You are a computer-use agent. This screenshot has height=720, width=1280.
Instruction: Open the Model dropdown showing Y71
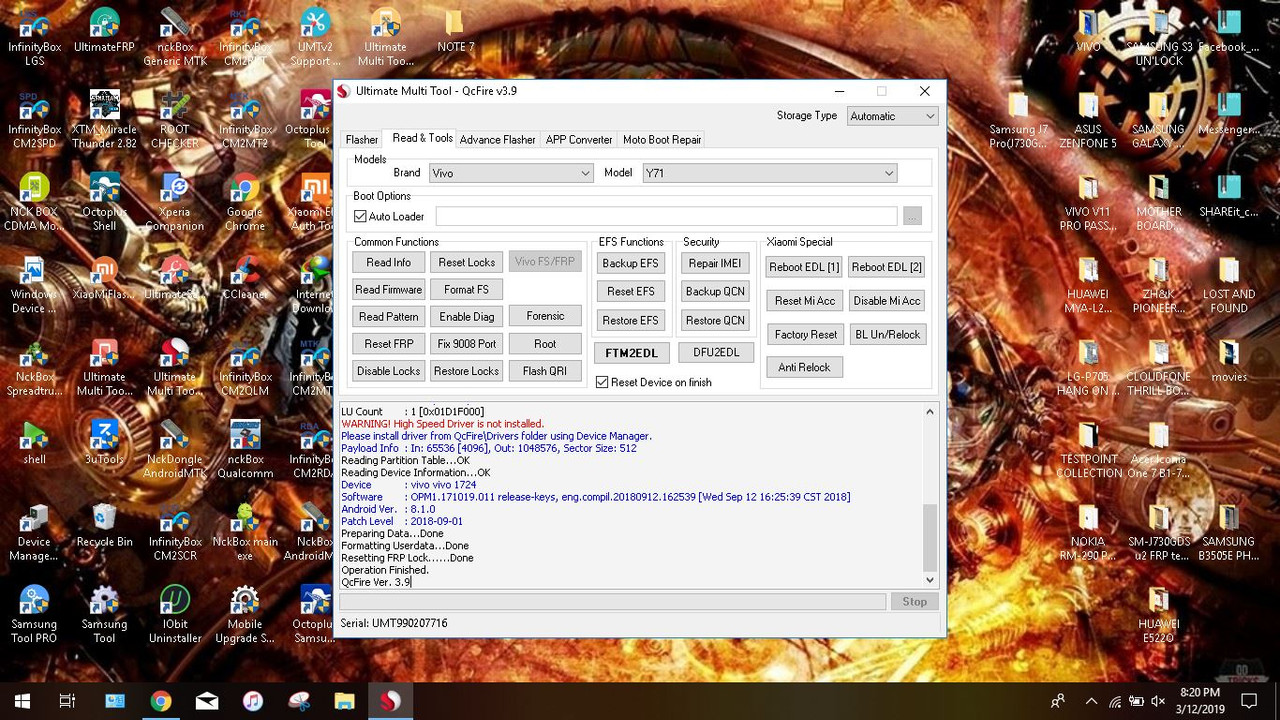point(769,173)
